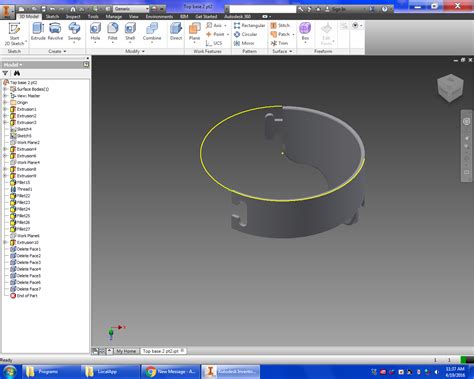This screenshot has width=474, height=379.
Task: Expand the Surface panel dropdown
Action: click(282, 51)
